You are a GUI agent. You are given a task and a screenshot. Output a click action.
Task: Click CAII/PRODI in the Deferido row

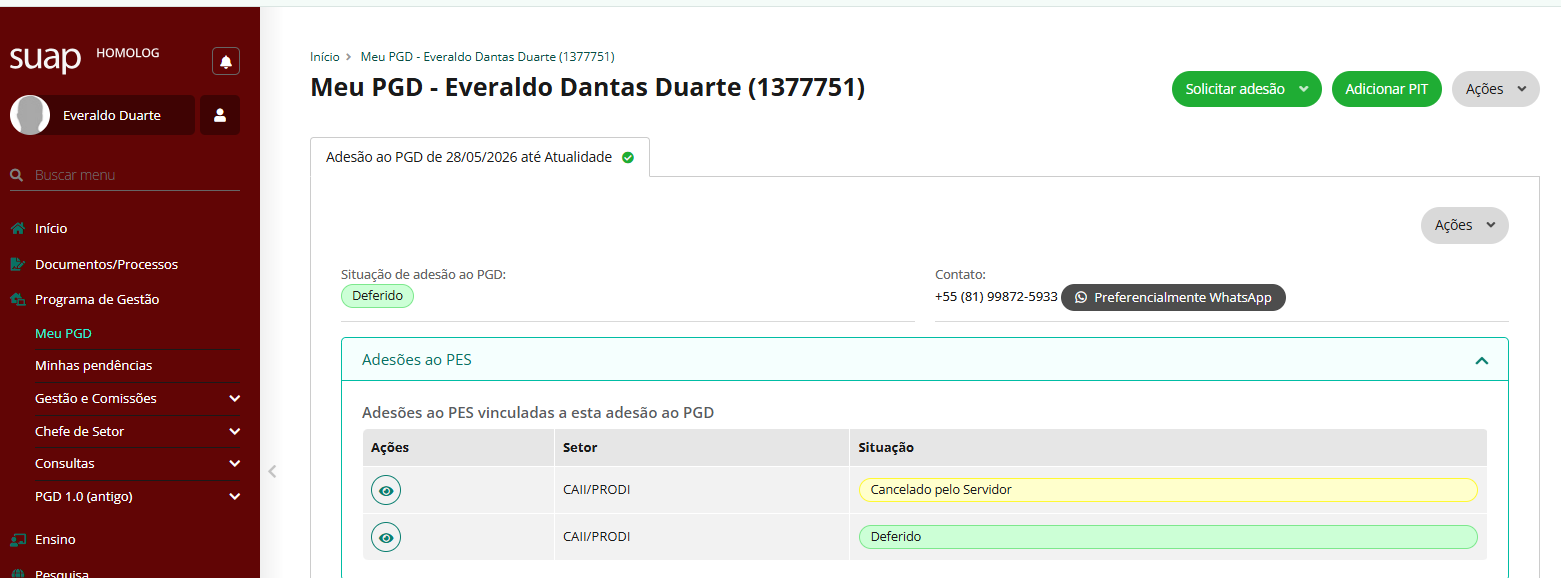coord(597,537)
